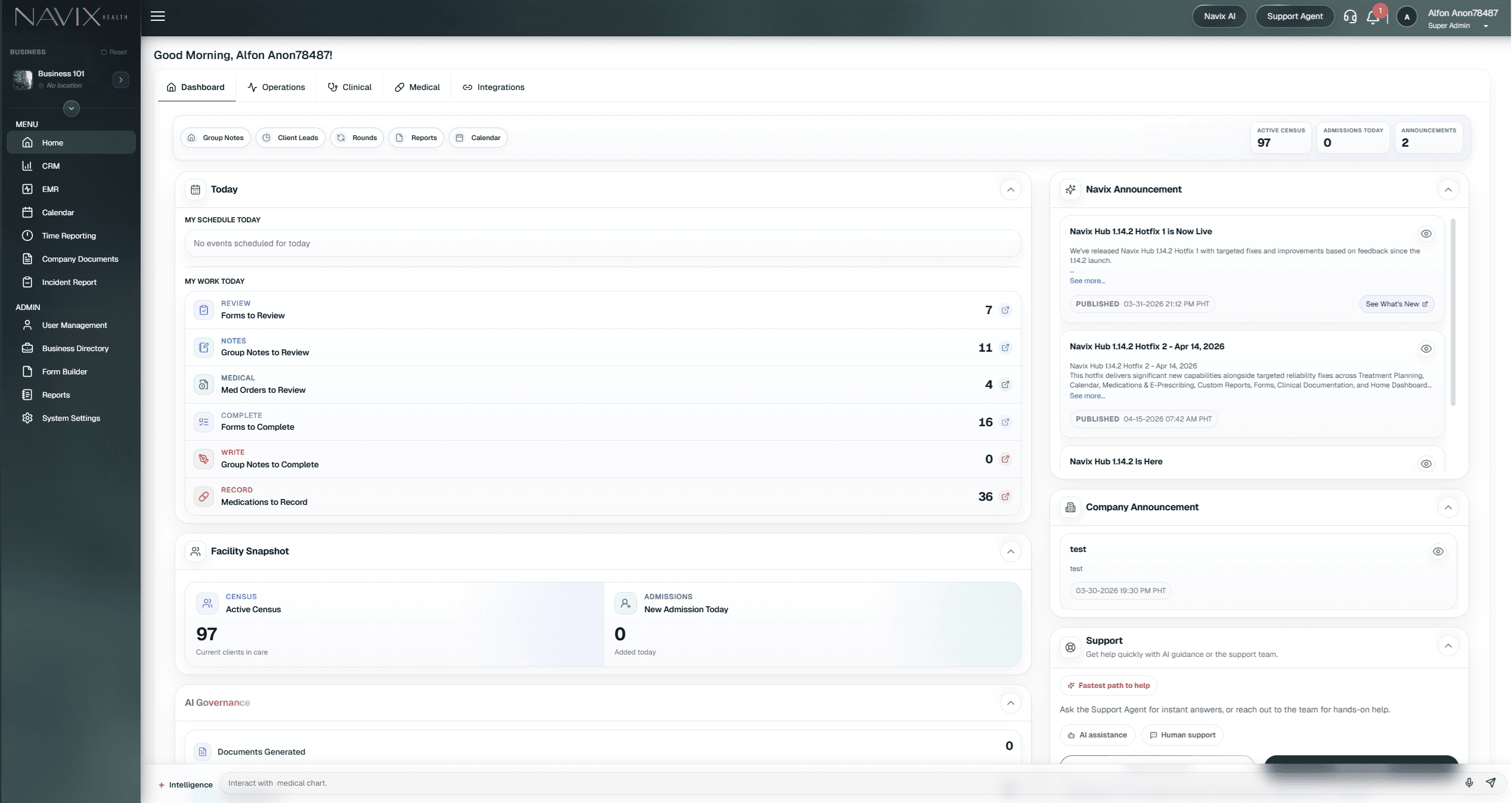
Task: Toggle the hamburger sidebar menu
Action: [x=157, y=16]
